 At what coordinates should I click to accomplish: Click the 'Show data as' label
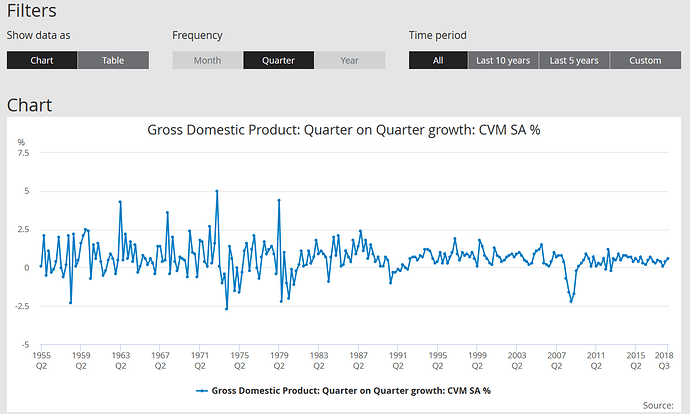point(38,35)
